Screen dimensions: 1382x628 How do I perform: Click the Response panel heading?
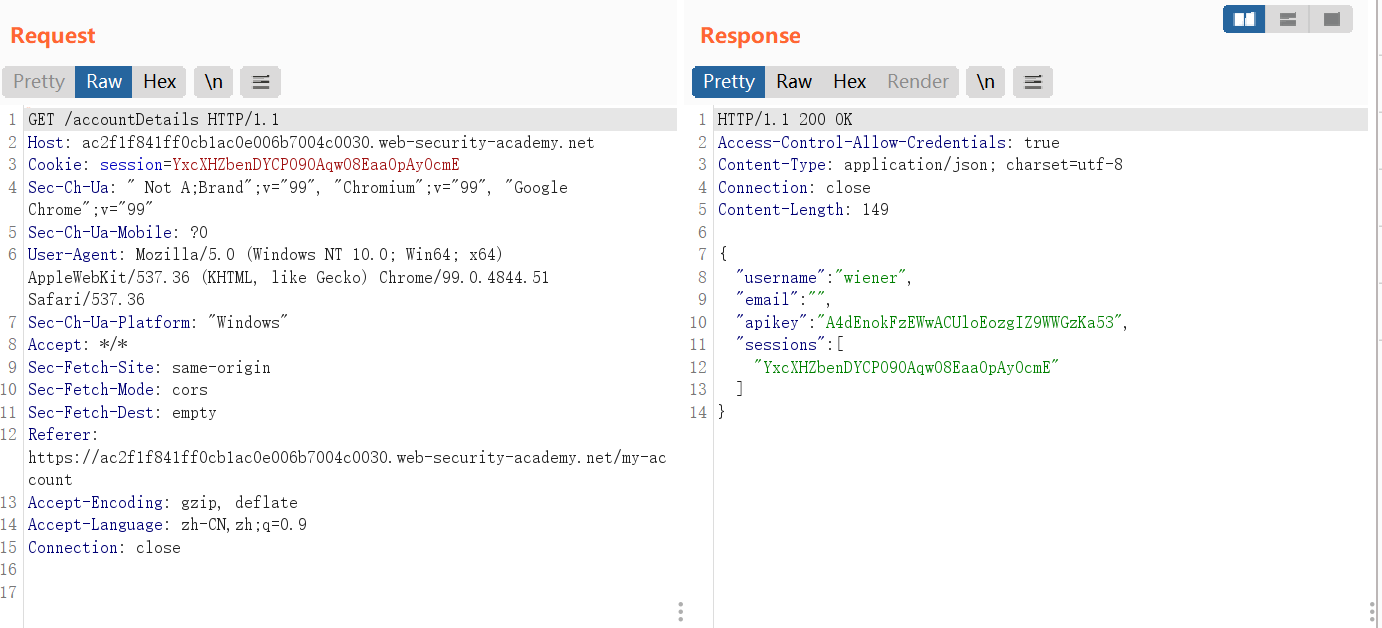[x=750, y=36]
